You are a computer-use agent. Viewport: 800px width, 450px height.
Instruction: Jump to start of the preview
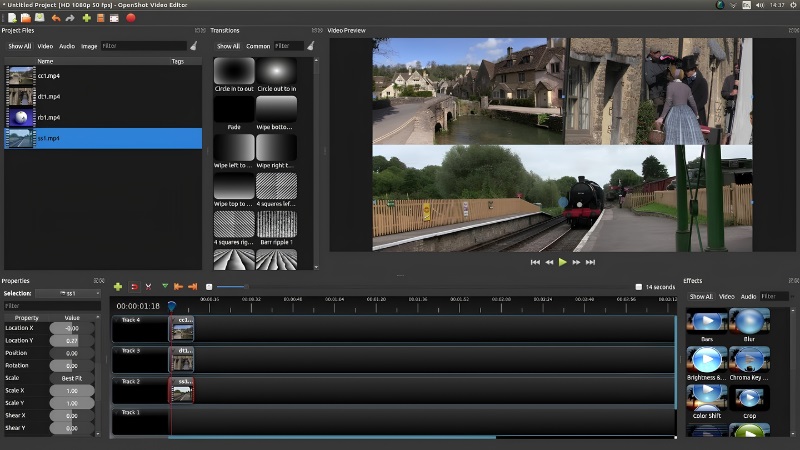pyautogui.click(x=535, y=262)
